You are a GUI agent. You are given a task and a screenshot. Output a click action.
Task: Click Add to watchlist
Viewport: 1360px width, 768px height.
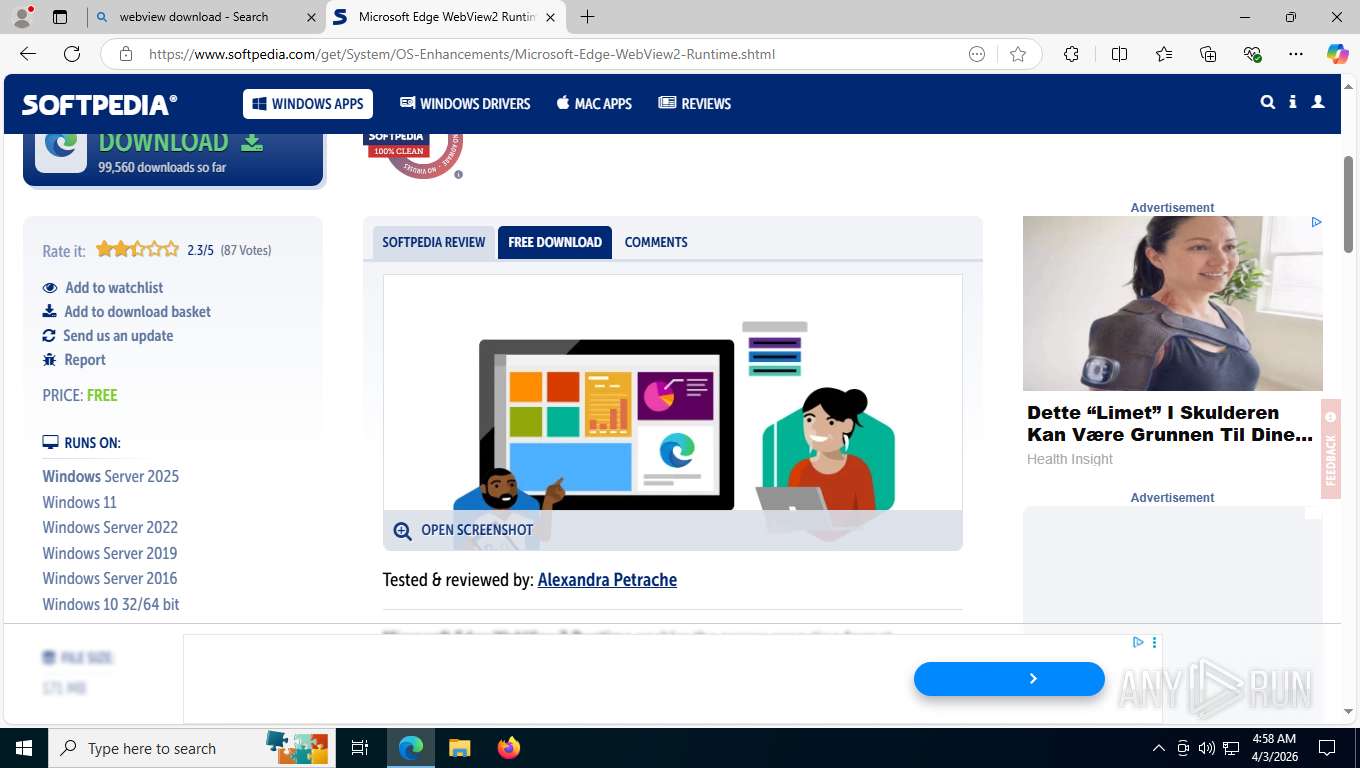[103, 287]
